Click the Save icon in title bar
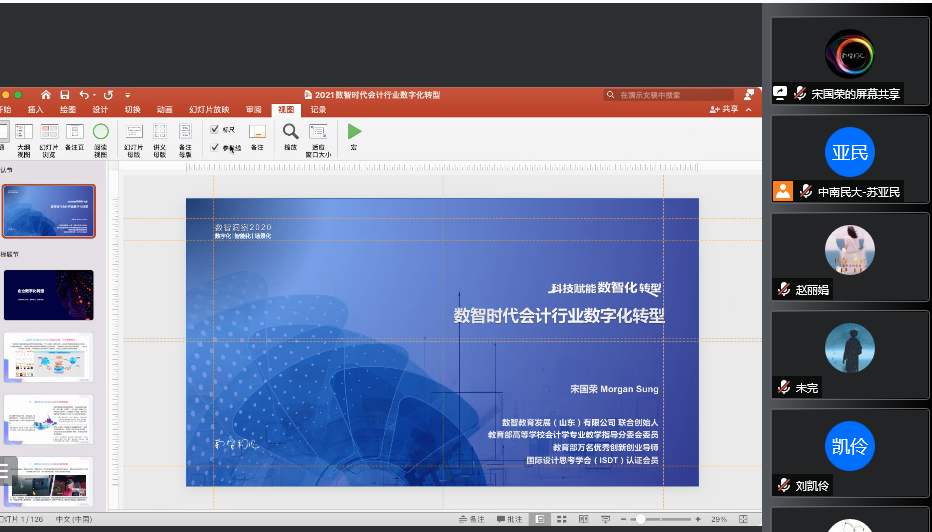 pos(65,95)
